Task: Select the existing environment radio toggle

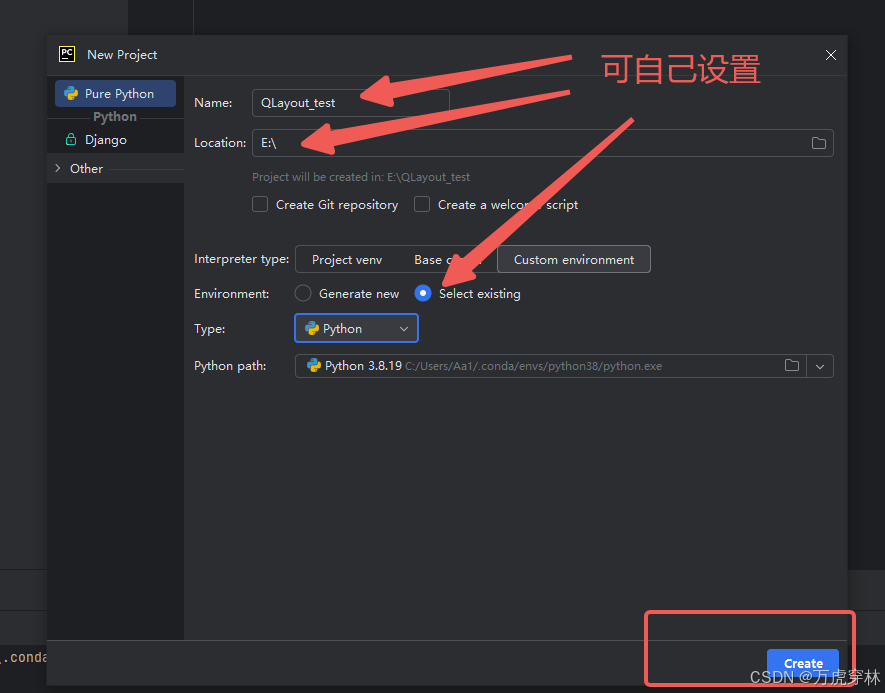Action: 423,293
